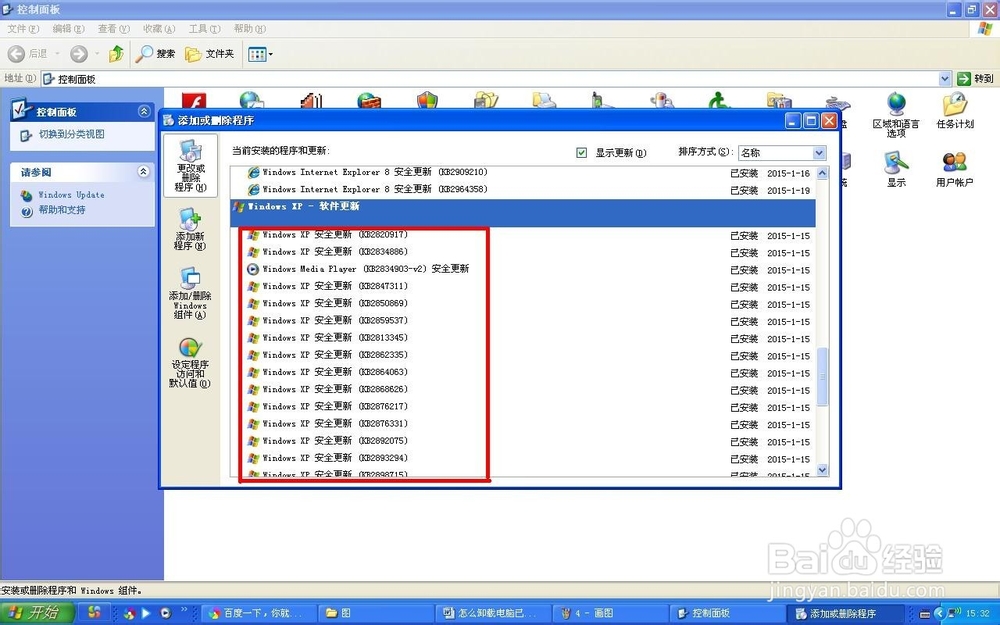Open the 添加新程序 section
The image size is (1000, 625).
(x=190, y=230)
